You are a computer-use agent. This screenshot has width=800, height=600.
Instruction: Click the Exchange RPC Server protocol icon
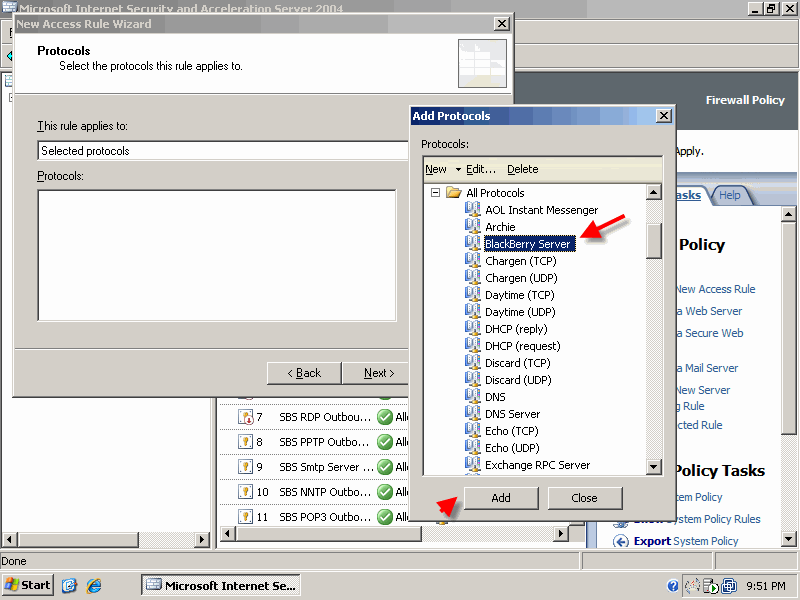(472, 464)
